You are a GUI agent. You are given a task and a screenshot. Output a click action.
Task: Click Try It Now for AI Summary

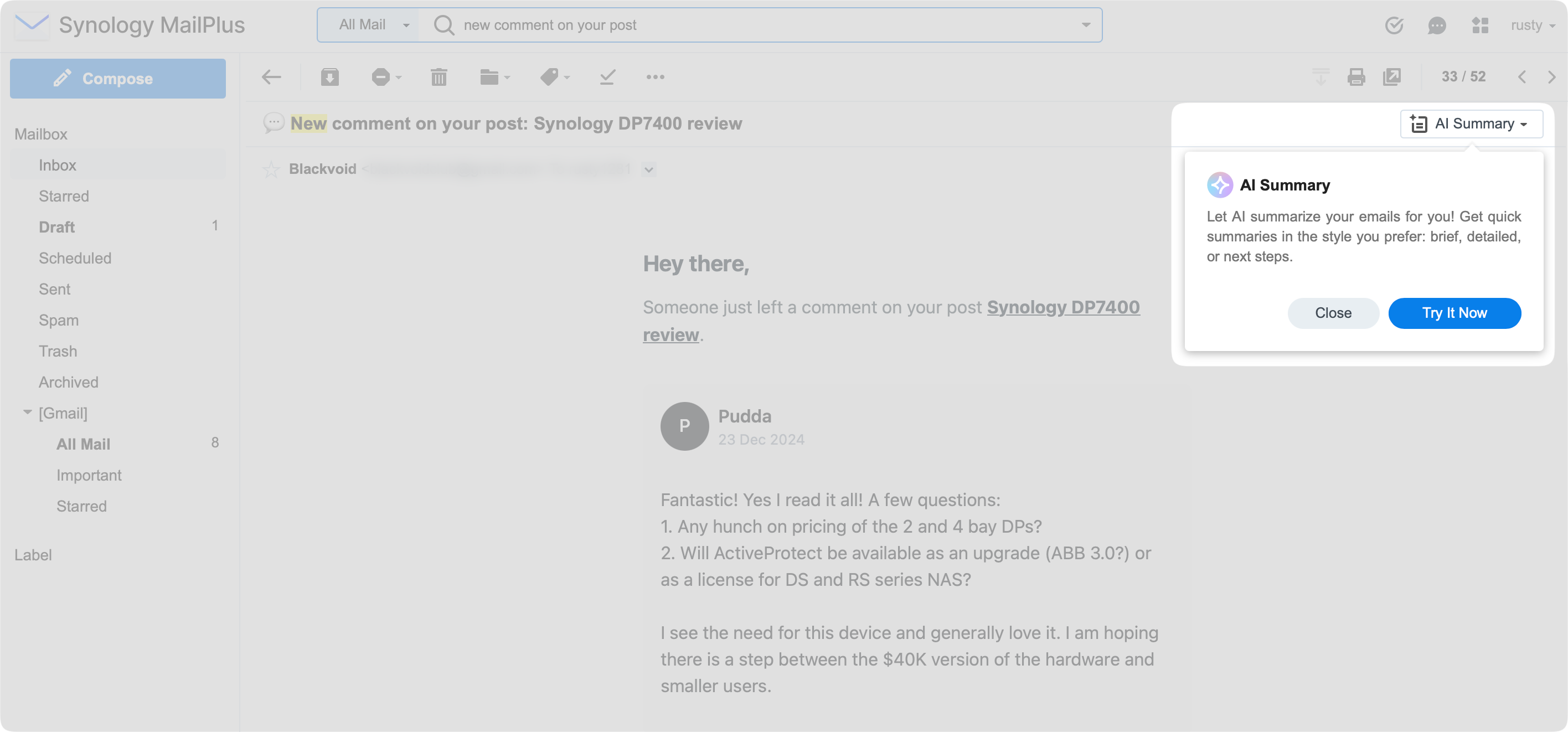pos(1453,313)
